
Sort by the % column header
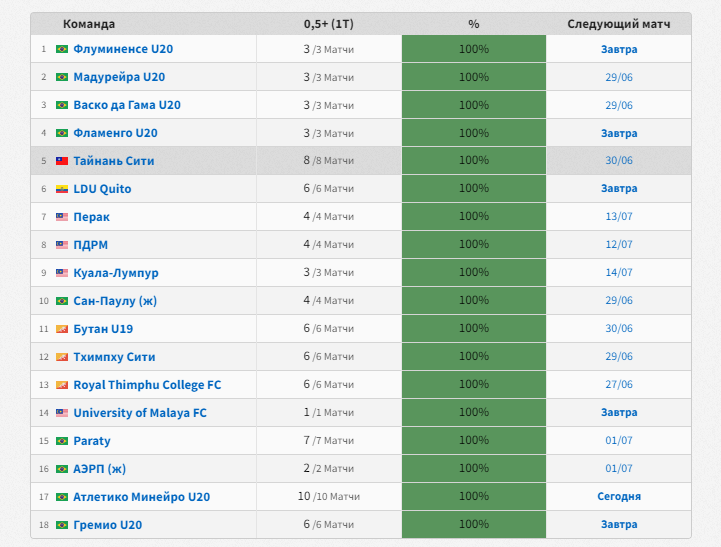pos(474,24)
